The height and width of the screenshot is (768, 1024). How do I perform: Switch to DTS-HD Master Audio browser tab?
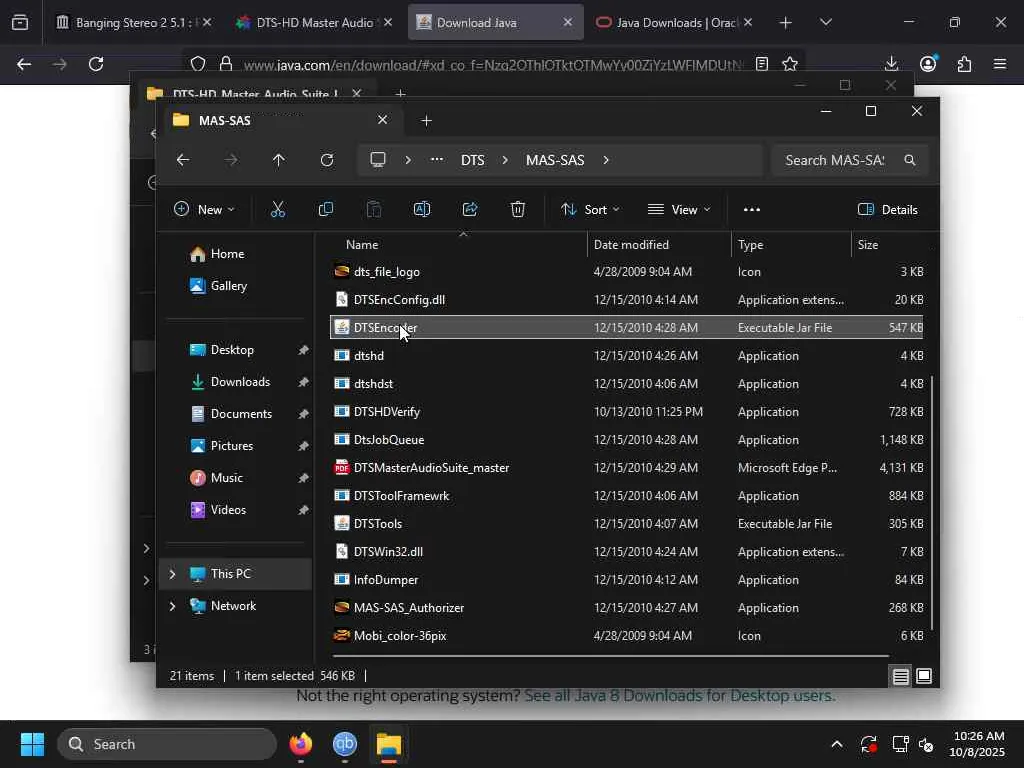pyautogui.click(x=315, y=22)
